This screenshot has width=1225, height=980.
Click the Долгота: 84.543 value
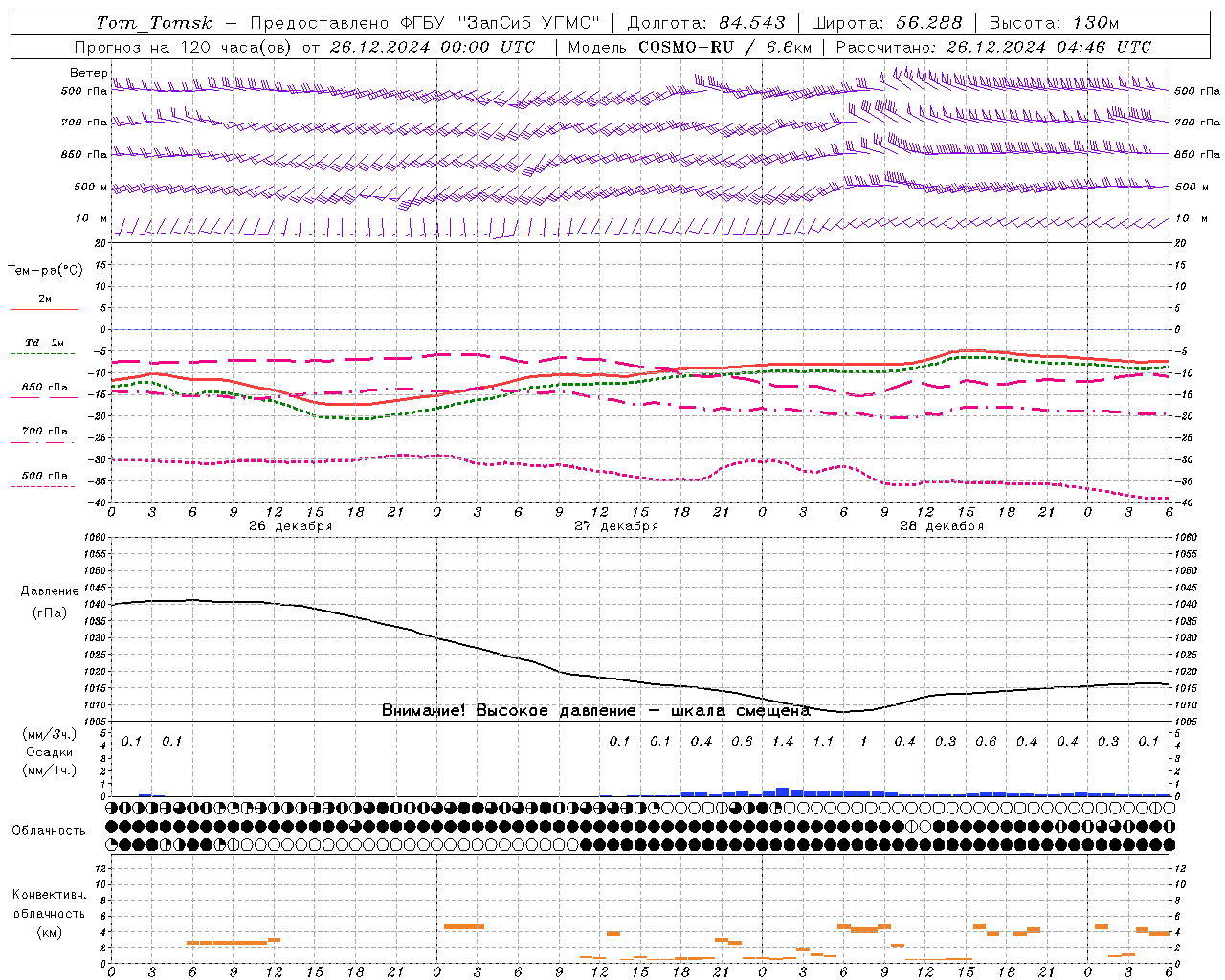(x=706, y=23)
